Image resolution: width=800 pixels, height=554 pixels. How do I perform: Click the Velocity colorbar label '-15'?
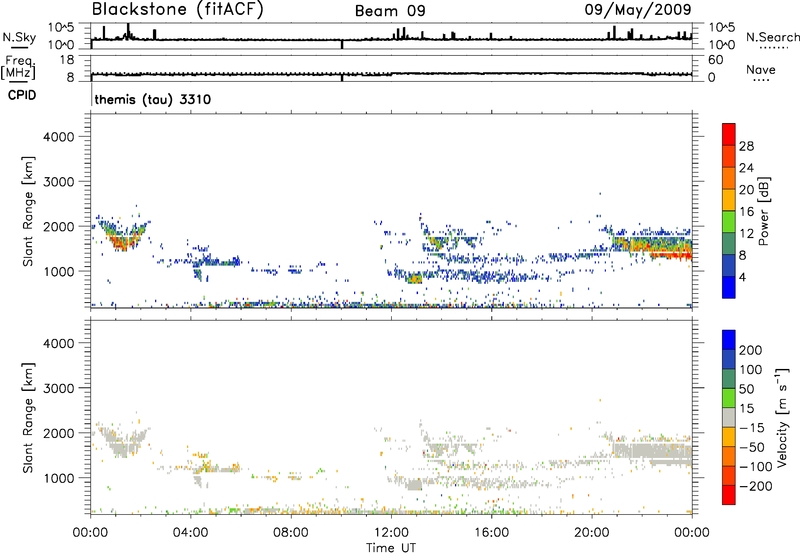click(751, 428)
